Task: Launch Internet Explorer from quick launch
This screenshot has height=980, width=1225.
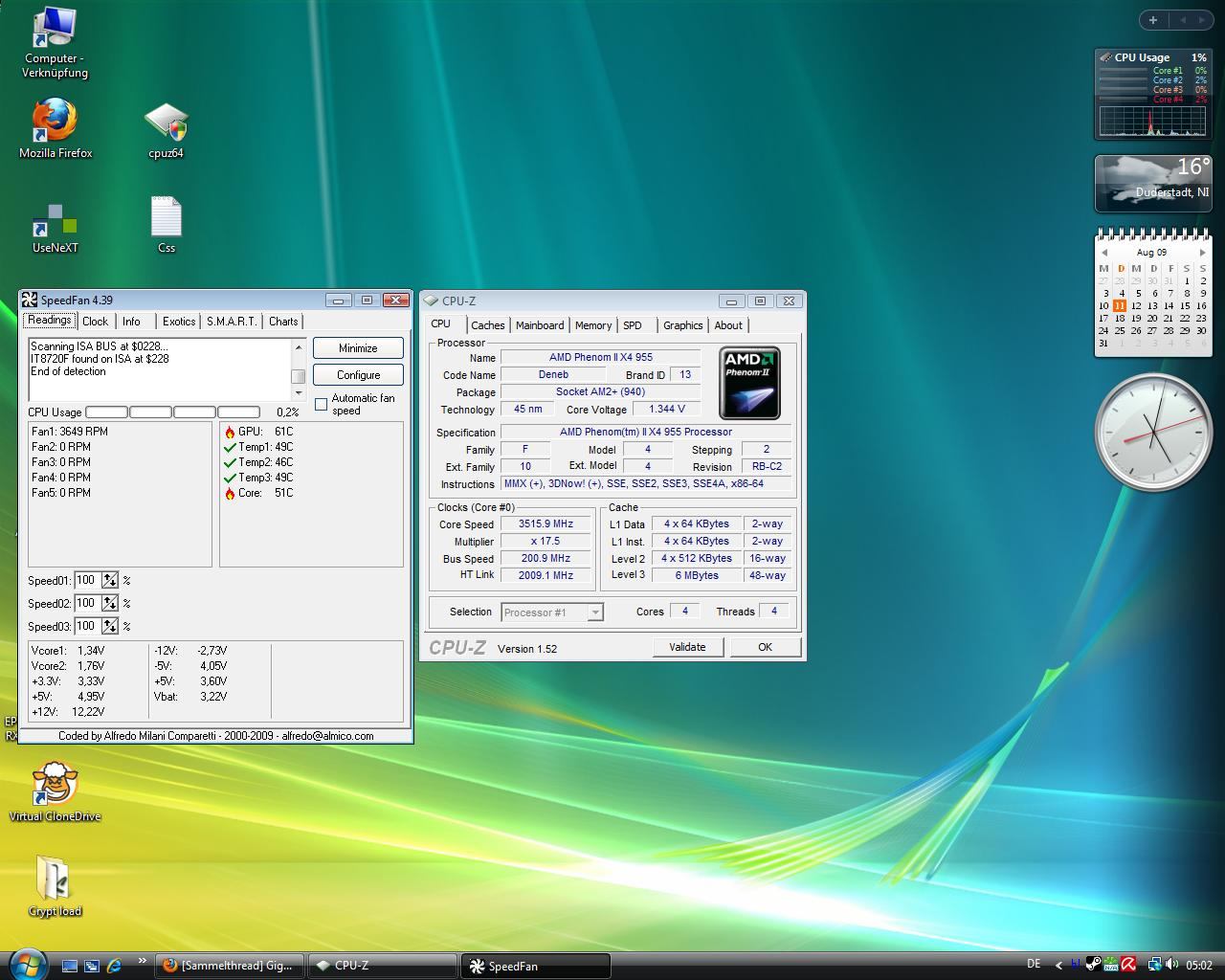Action: click(x=114, y=966)
